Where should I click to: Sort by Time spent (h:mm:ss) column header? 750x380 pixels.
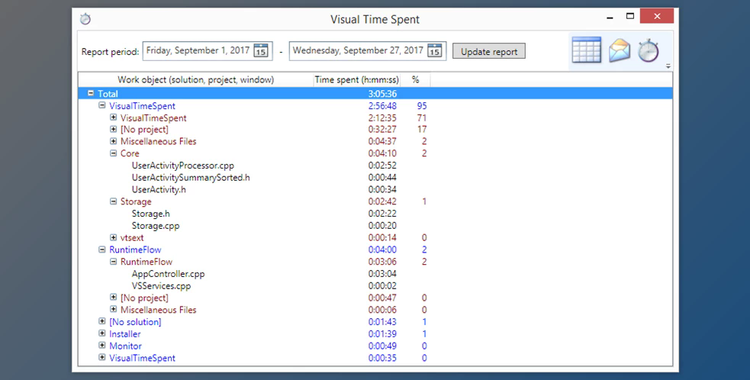[x=356, y=80]
